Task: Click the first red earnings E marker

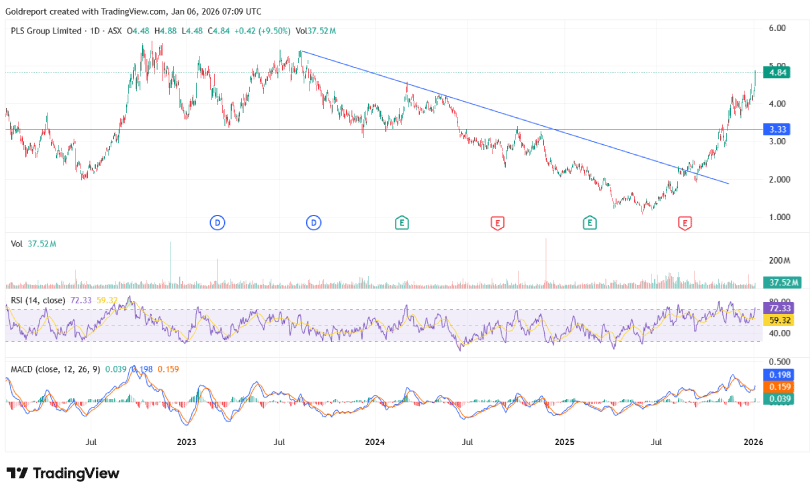Action: click(496, 222)
